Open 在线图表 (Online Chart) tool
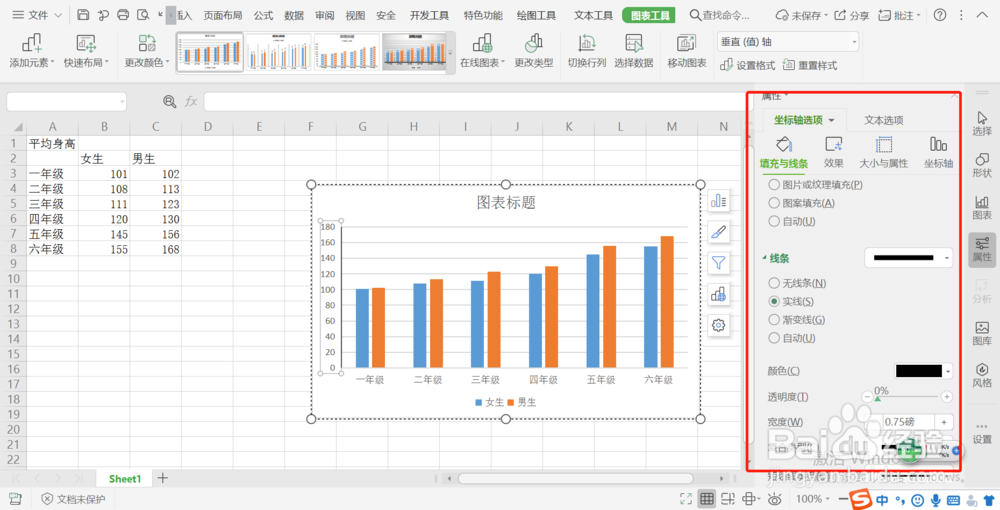This screenshot has width=1000, height=510. tap(482, 51)
